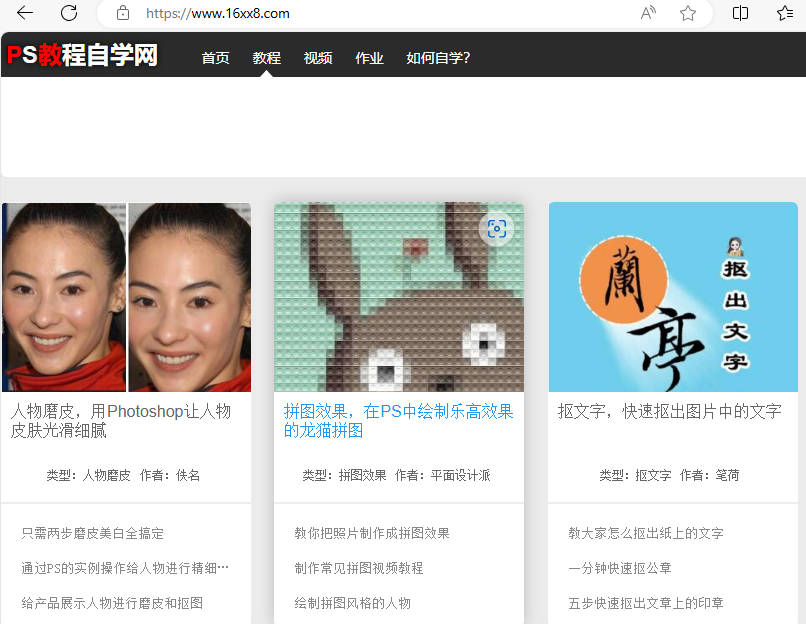Viewport: 806px width, 624px height.
Task: Open the 抠出文字 calligraphy thumbnail
Action: [673, 297]
